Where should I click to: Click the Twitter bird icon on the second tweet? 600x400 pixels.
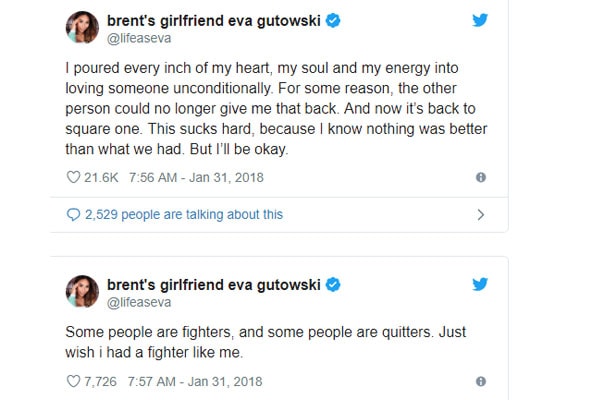(x=479, y=284)
